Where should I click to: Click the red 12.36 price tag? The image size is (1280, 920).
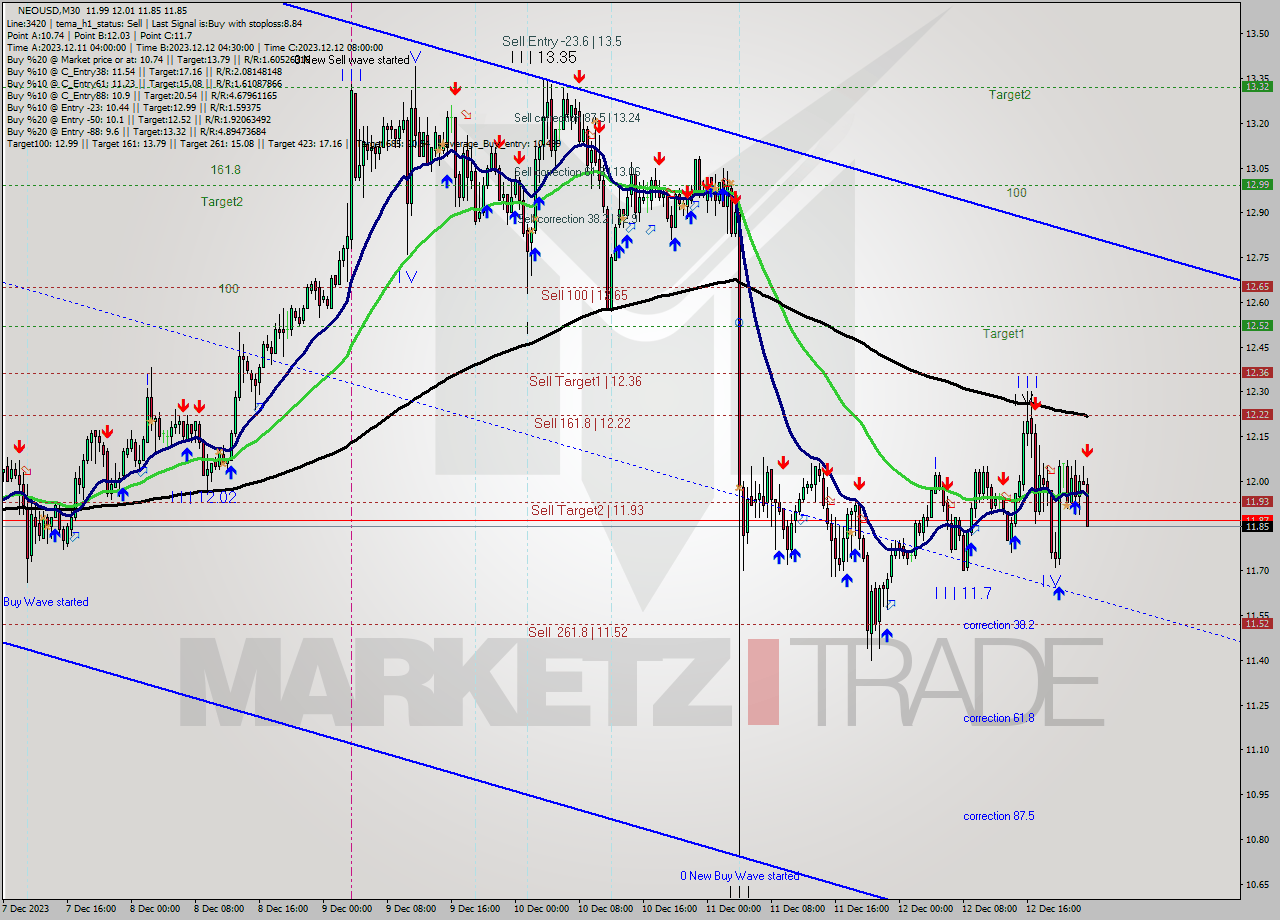(1257, 372)
